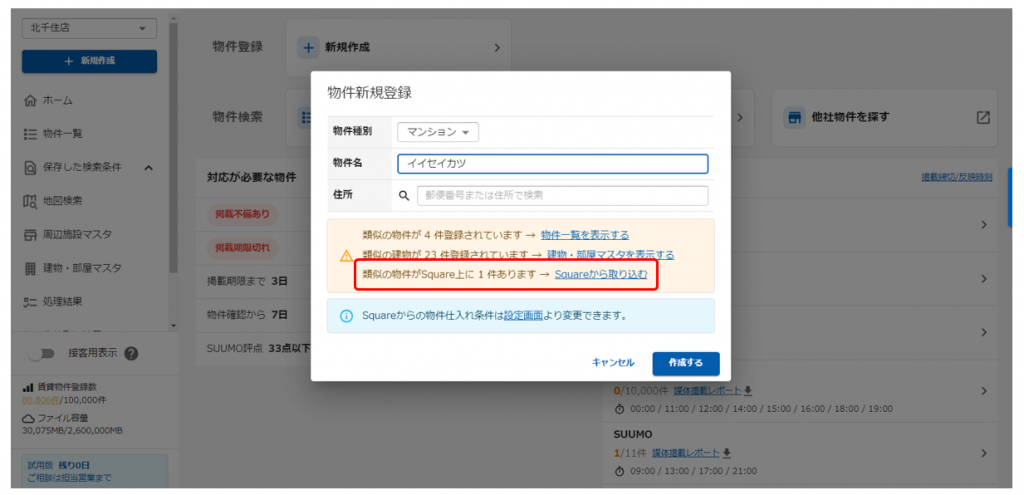This screenshot has height=495, width=1024.
Task: Click the map icon beside 地図検索
Action: pyautogui.click(x=29, y=201)
